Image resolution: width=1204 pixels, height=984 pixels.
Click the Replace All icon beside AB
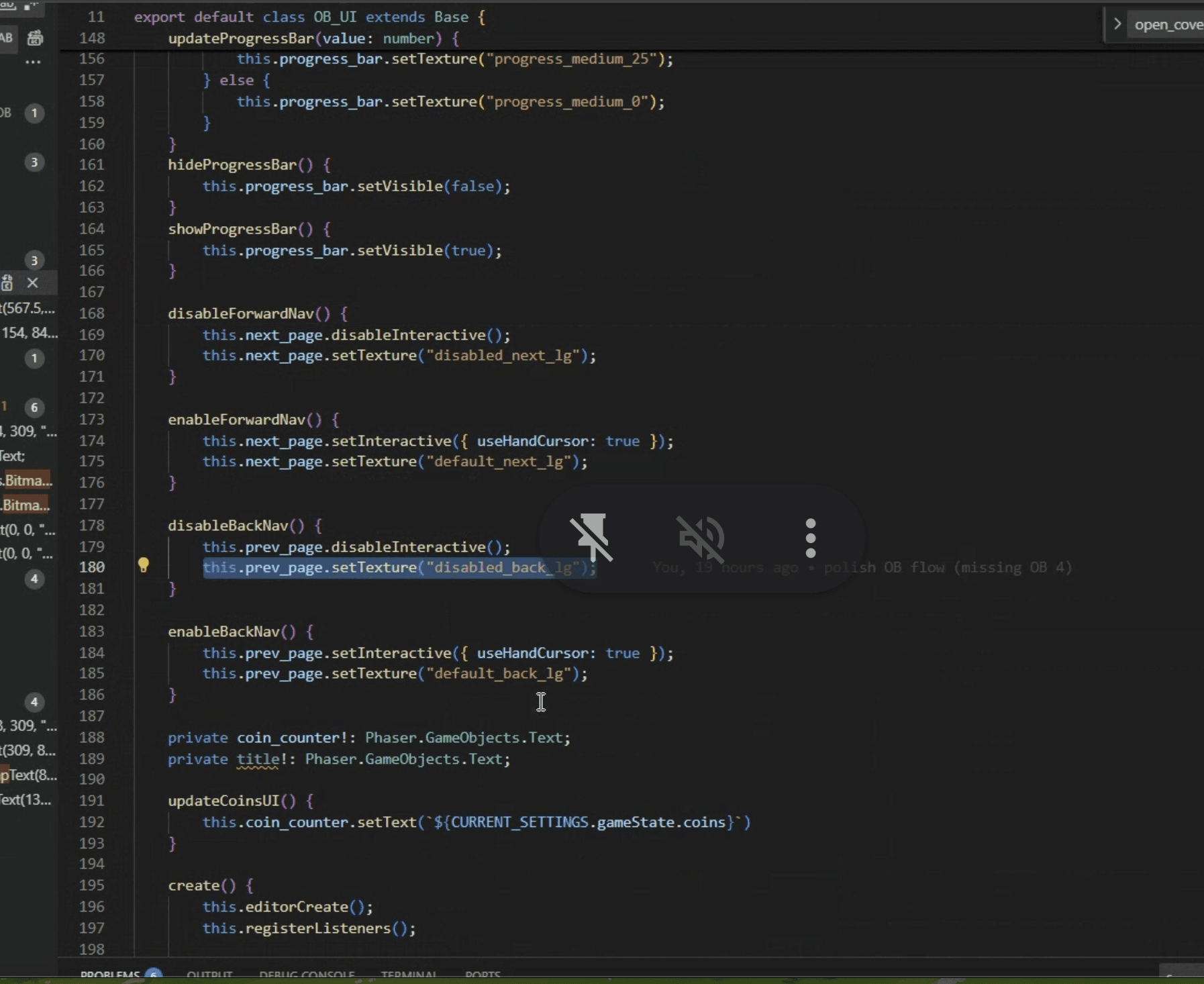[35, 38]
